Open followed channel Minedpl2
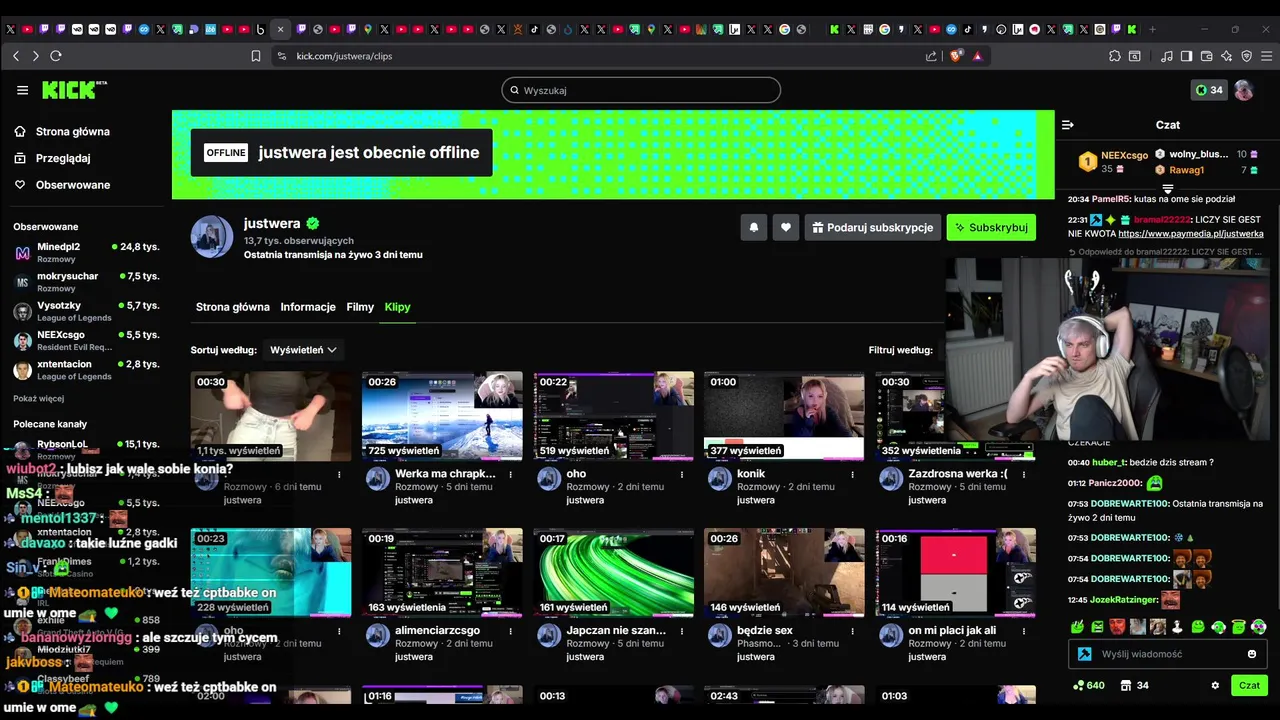The height and width of the screenshot is (720, 1280). (86, 252)
